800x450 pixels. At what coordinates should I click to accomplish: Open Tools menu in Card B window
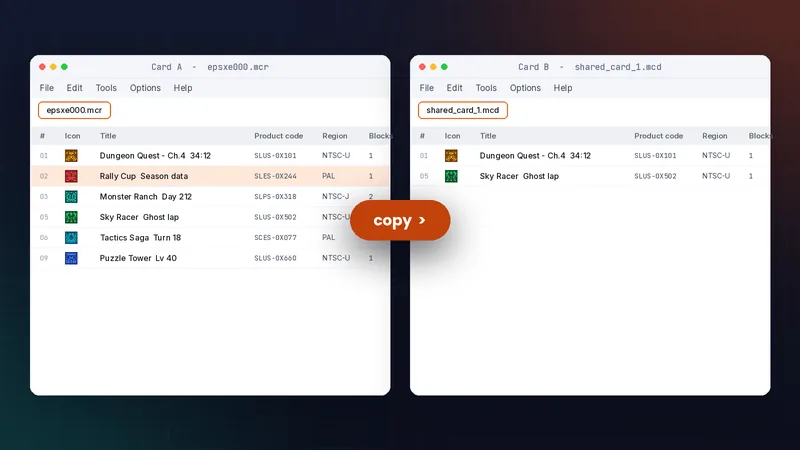pyautogui.click(x=486, y=88)
